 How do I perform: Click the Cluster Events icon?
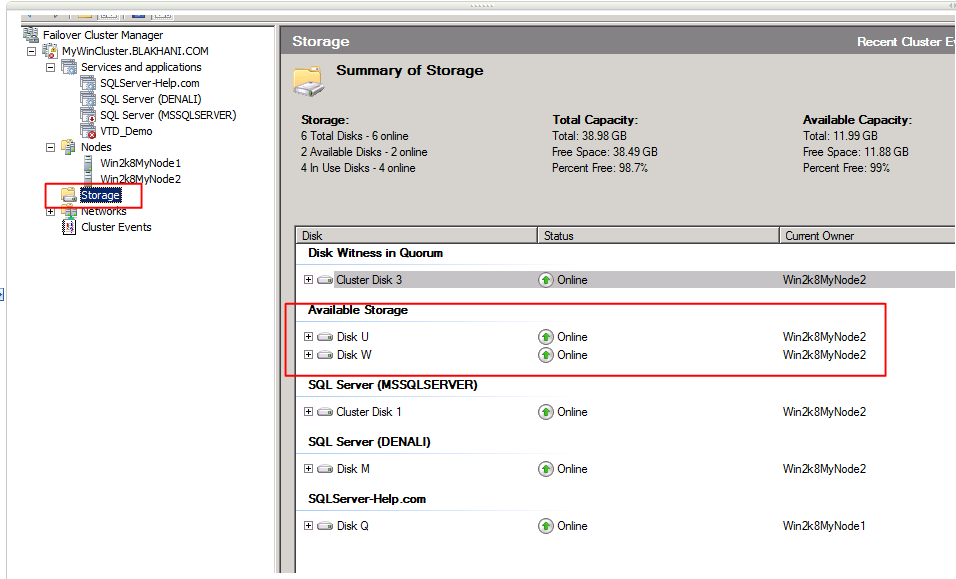coord(68,227)
